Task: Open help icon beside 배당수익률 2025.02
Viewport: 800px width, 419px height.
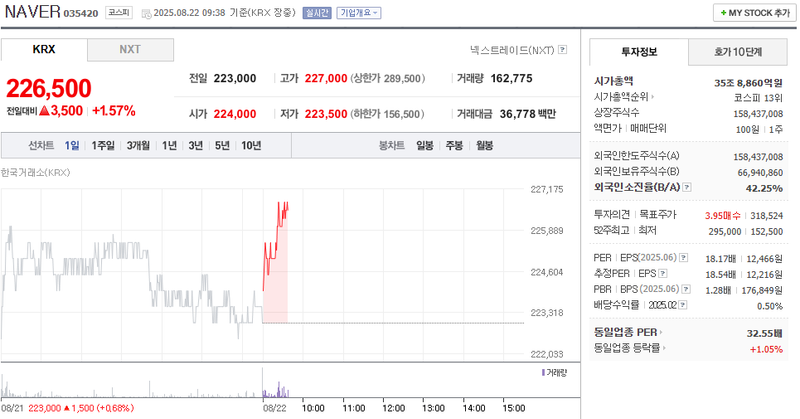Action: tap(683, 305)
